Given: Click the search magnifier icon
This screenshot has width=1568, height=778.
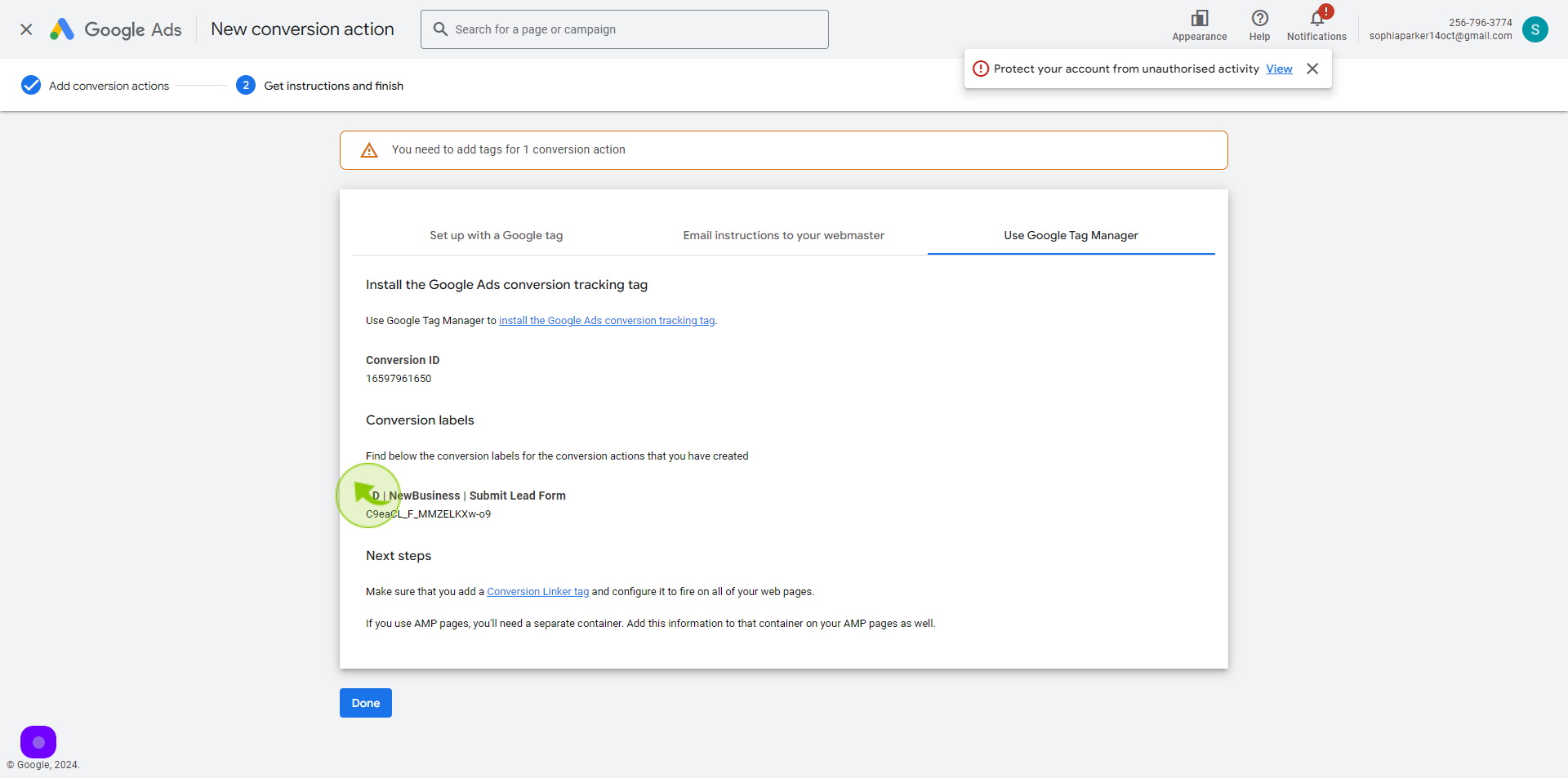Looking at the screenshot, I should [x=440, y=29].
